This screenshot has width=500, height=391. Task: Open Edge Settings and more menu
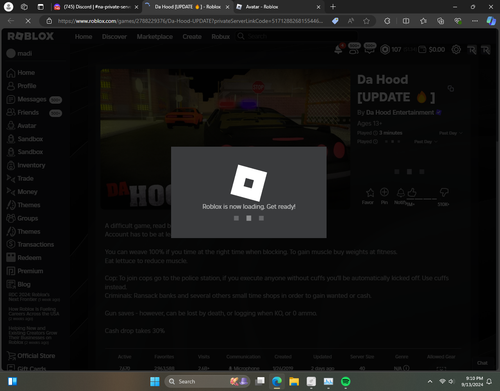475,21
